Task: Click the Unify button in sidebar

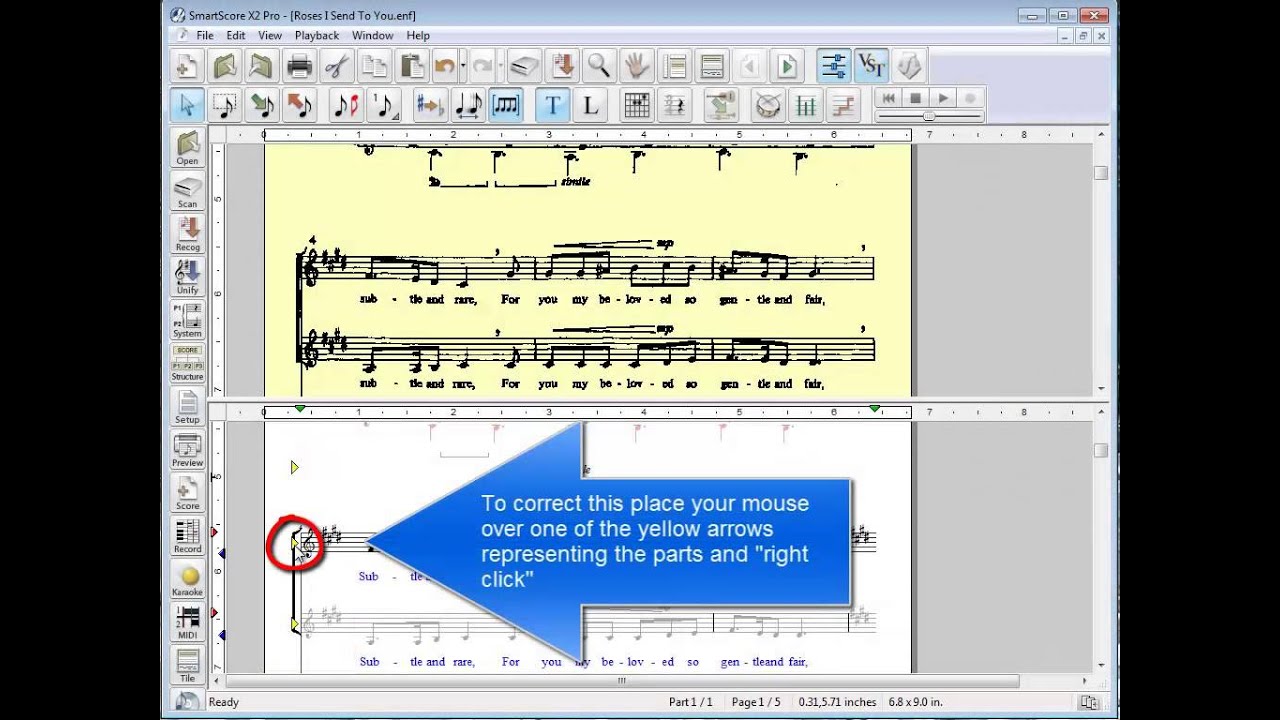Action: coord(187,276)
